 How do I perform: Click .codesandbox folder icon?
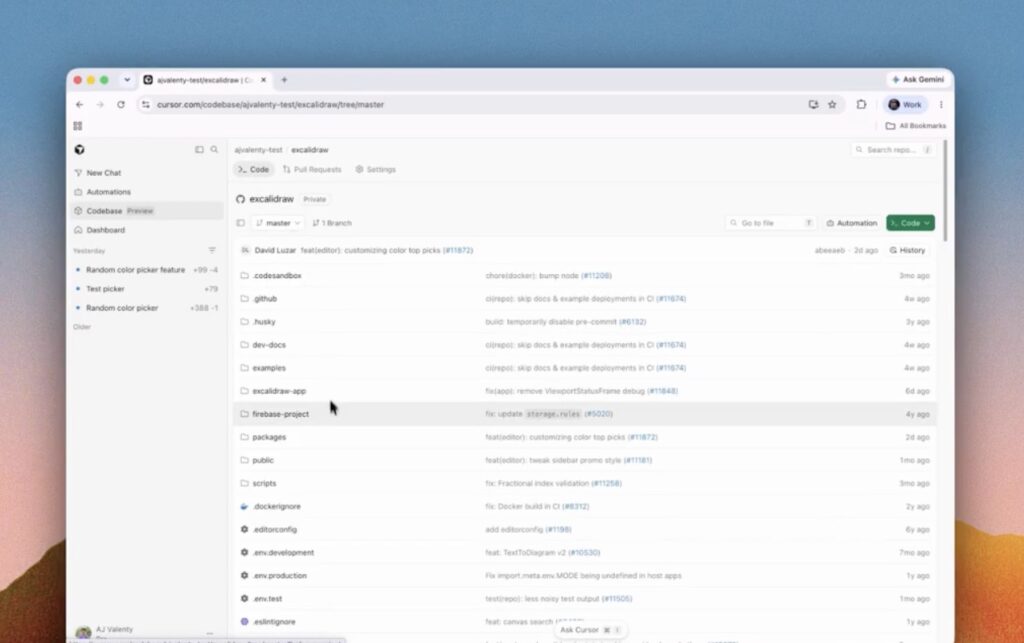coord(244,275)
